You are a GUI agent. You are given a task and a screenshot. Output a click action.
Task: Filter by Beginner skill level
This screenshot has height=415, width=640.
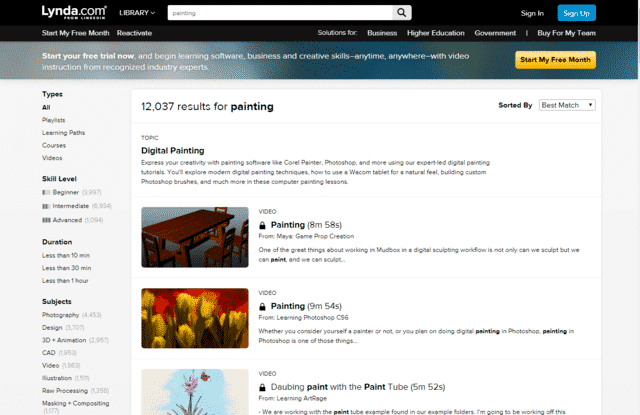click(x=66, y=192)
